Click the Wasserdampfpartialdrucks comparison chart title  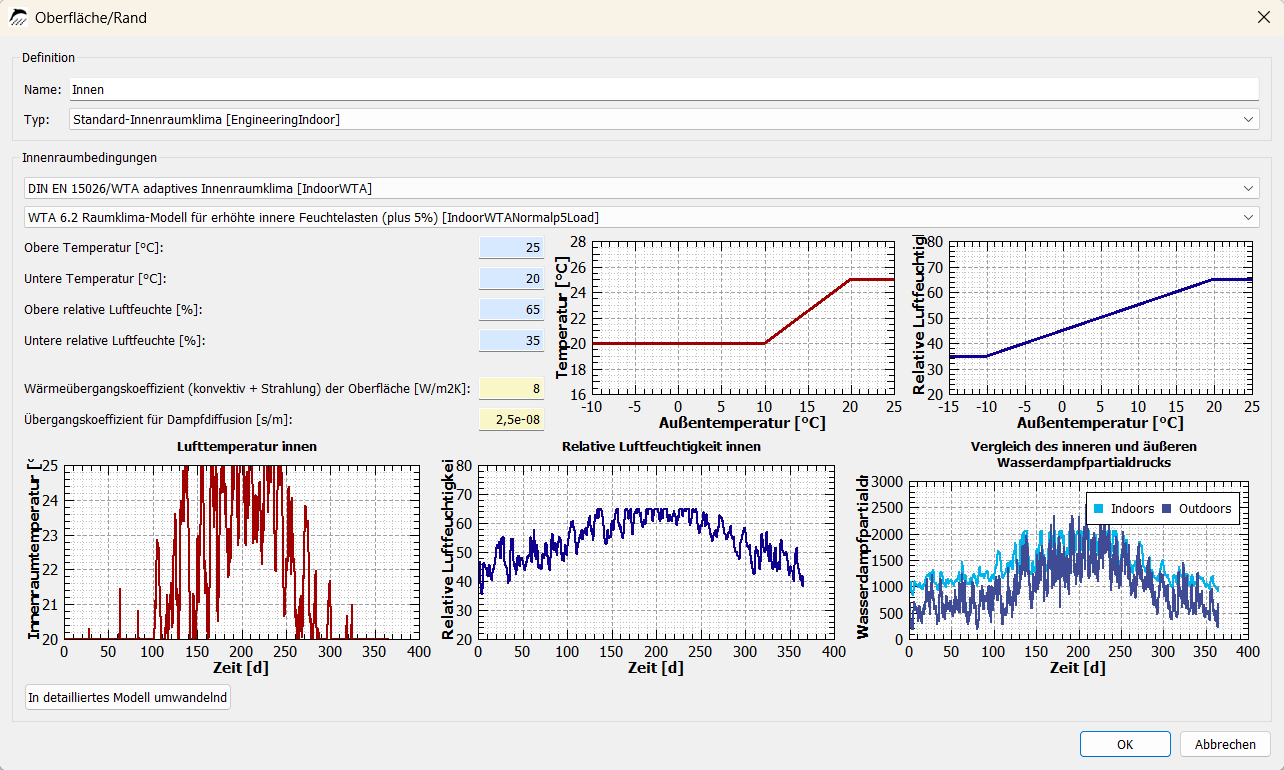coord(1084,454)
